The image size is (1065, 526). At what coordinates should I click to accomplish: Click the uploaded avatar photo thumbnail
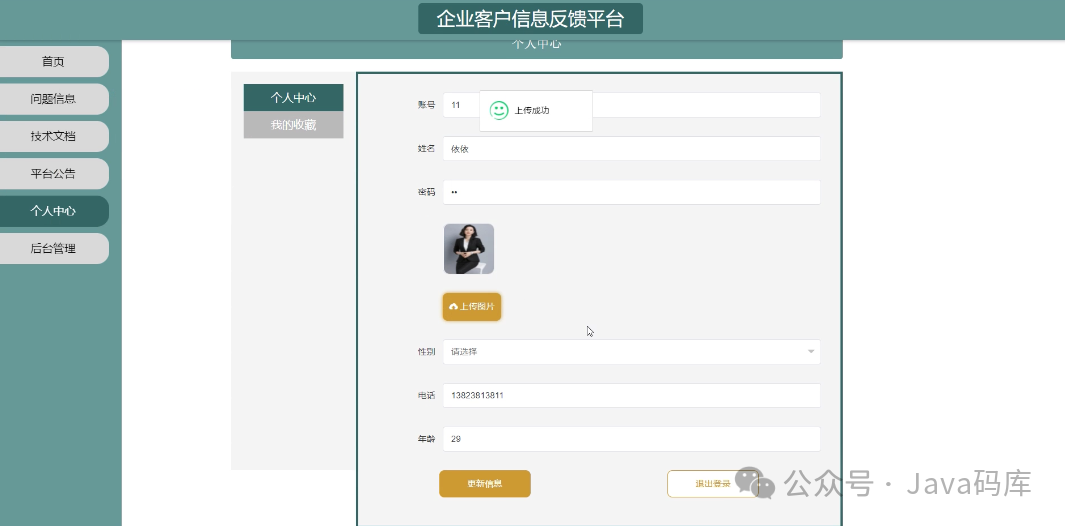point(469,249)
